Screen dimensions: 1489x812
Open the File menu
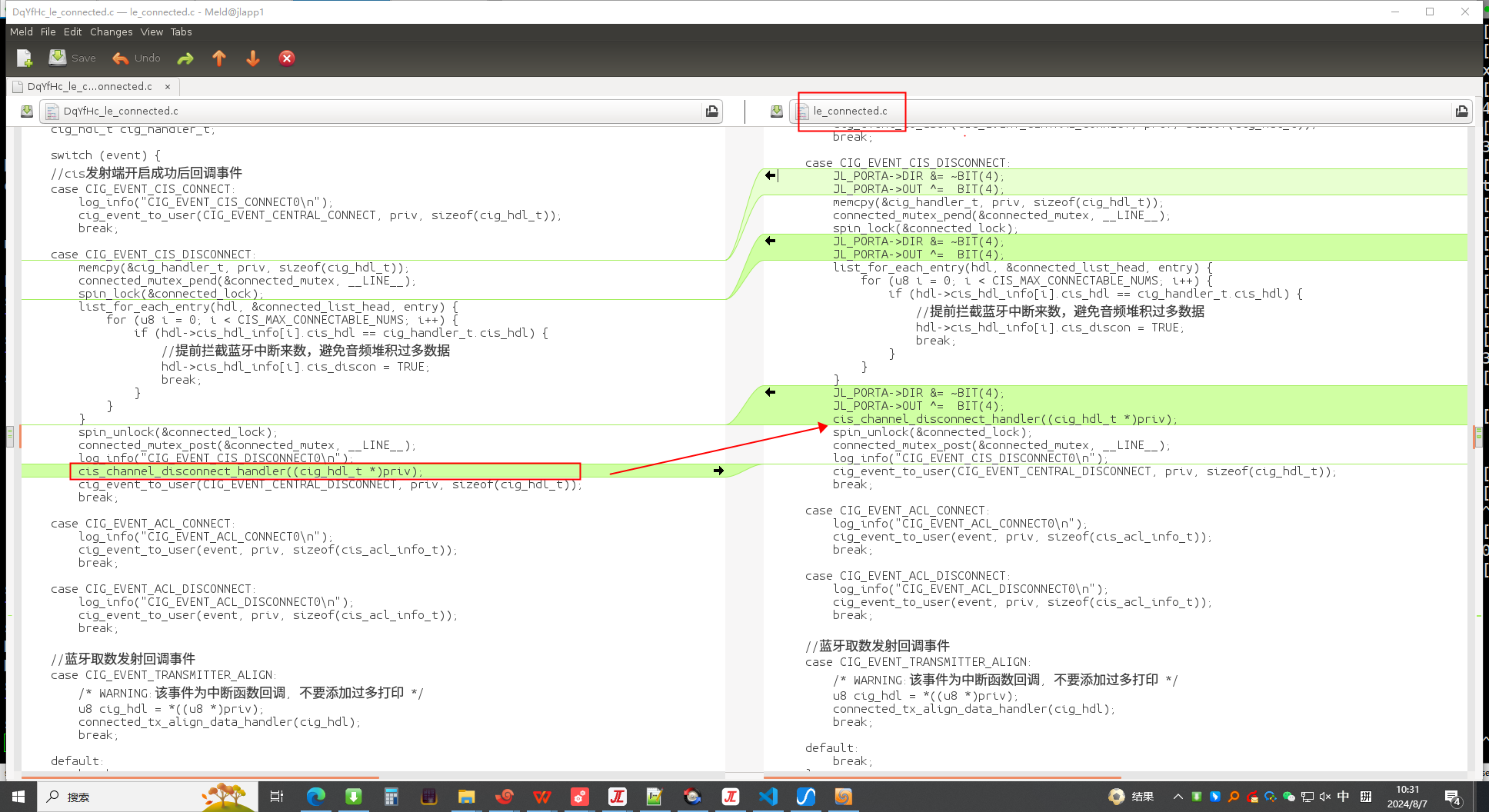[x=48, y=32]
